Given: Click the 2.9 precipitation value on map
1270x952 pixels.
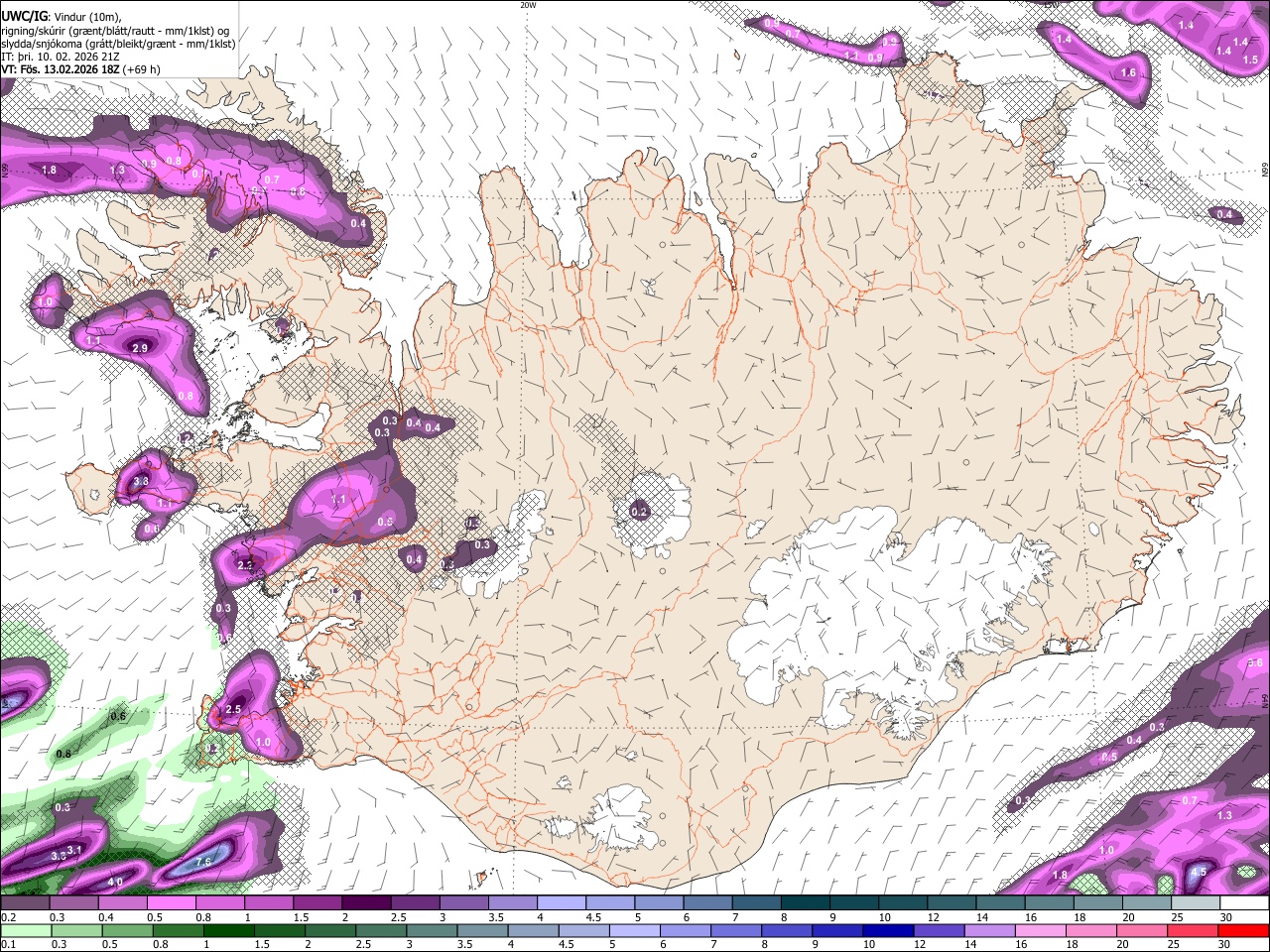Looking at the screenshot, I should (140, 348).
